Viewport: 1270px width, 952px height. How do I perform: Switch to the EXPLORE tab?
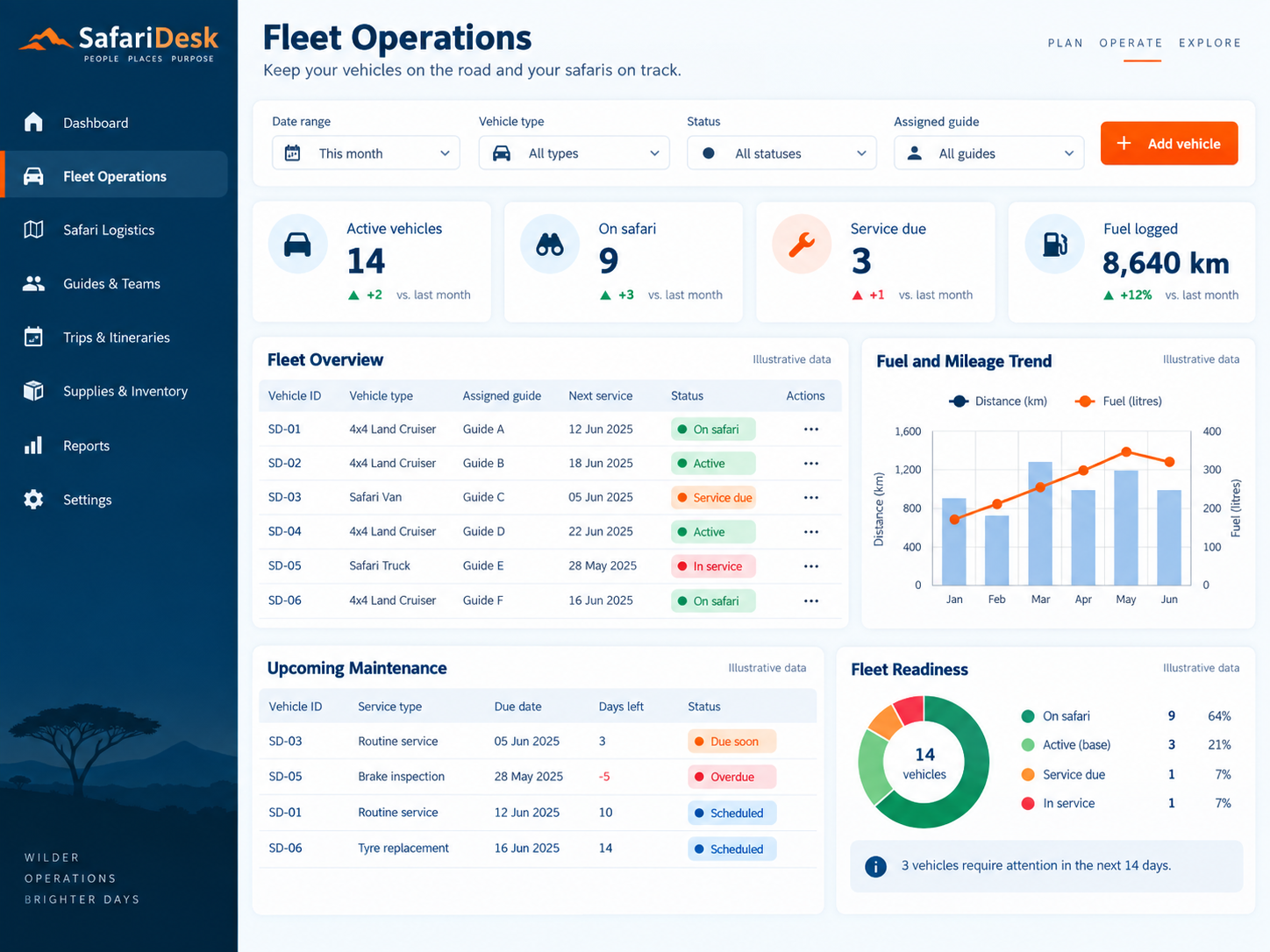[x=1209, y=43]
